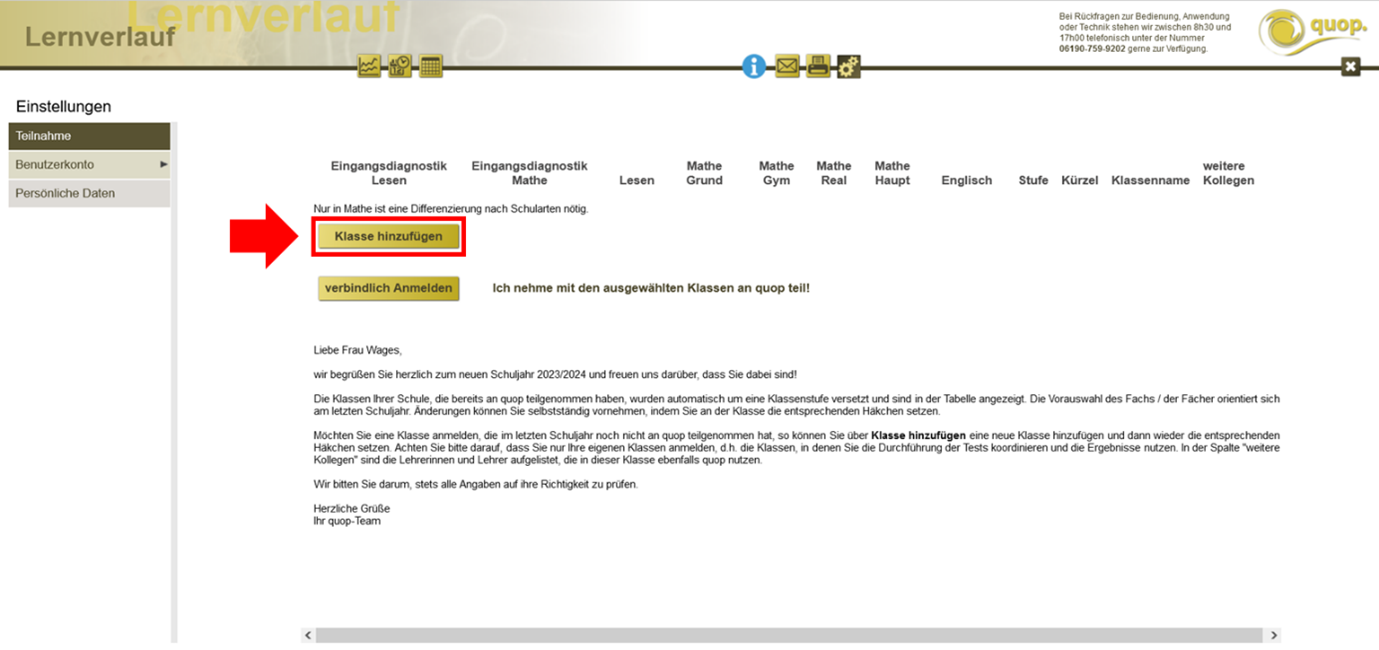Click the Klassenname column header

(x=1150, y=180)
